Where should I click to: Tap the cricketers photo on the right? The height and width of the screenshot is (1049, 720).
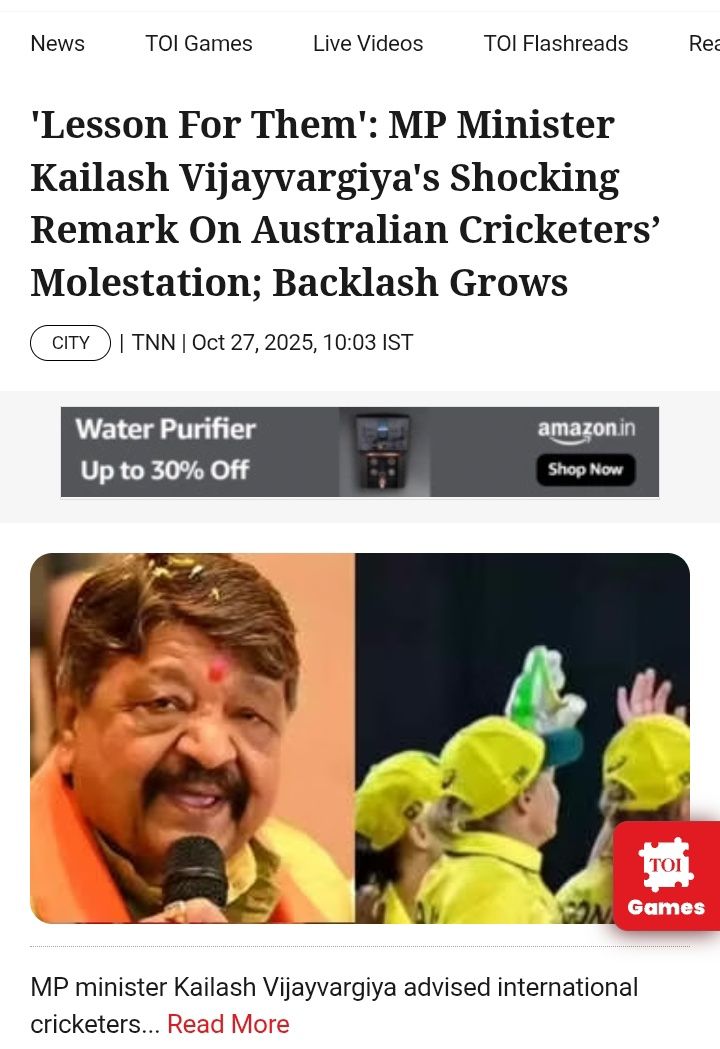[522, 738]
